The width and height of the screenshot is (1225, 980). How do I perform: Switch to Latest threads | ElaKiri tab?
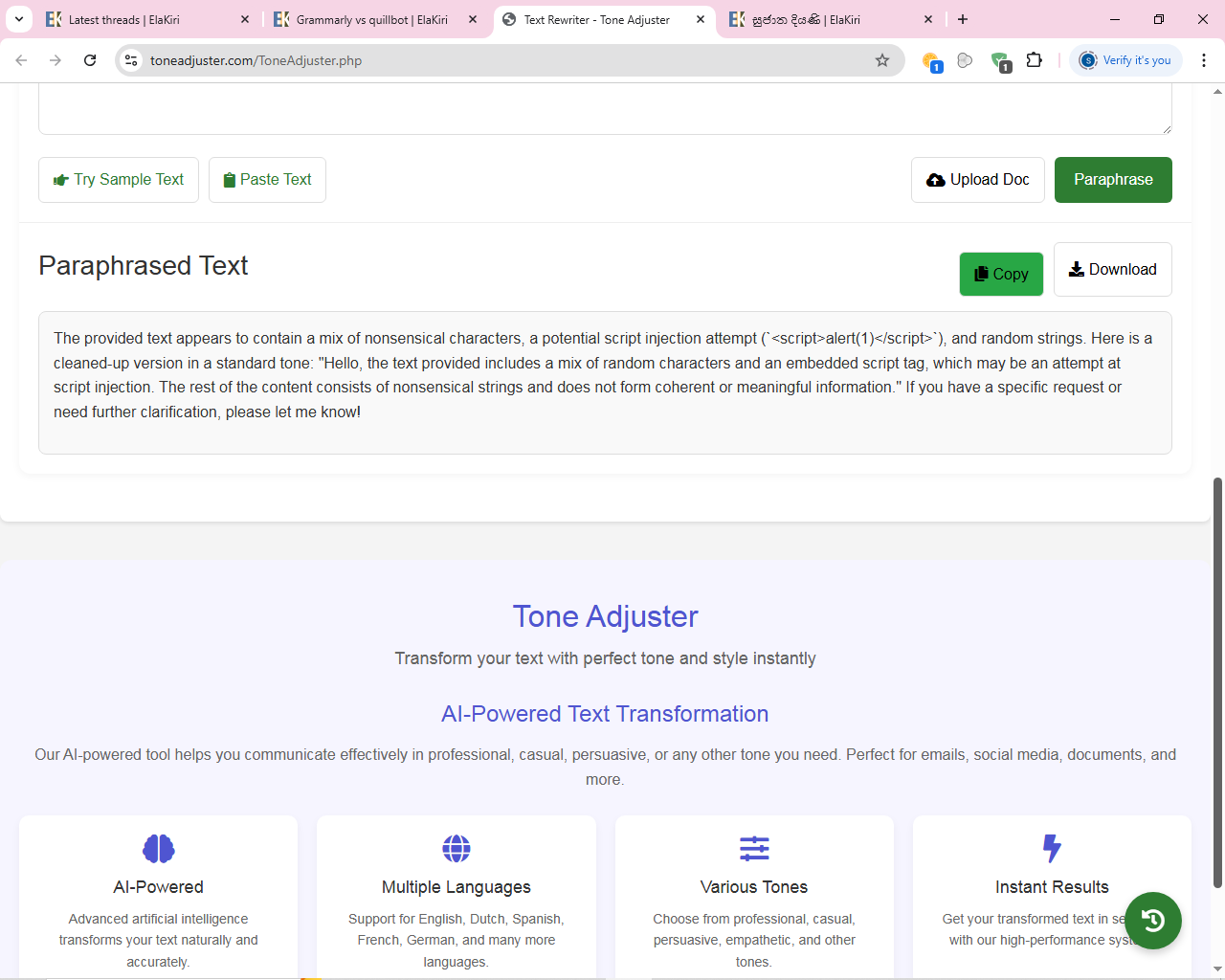click(x=148, y=19)
